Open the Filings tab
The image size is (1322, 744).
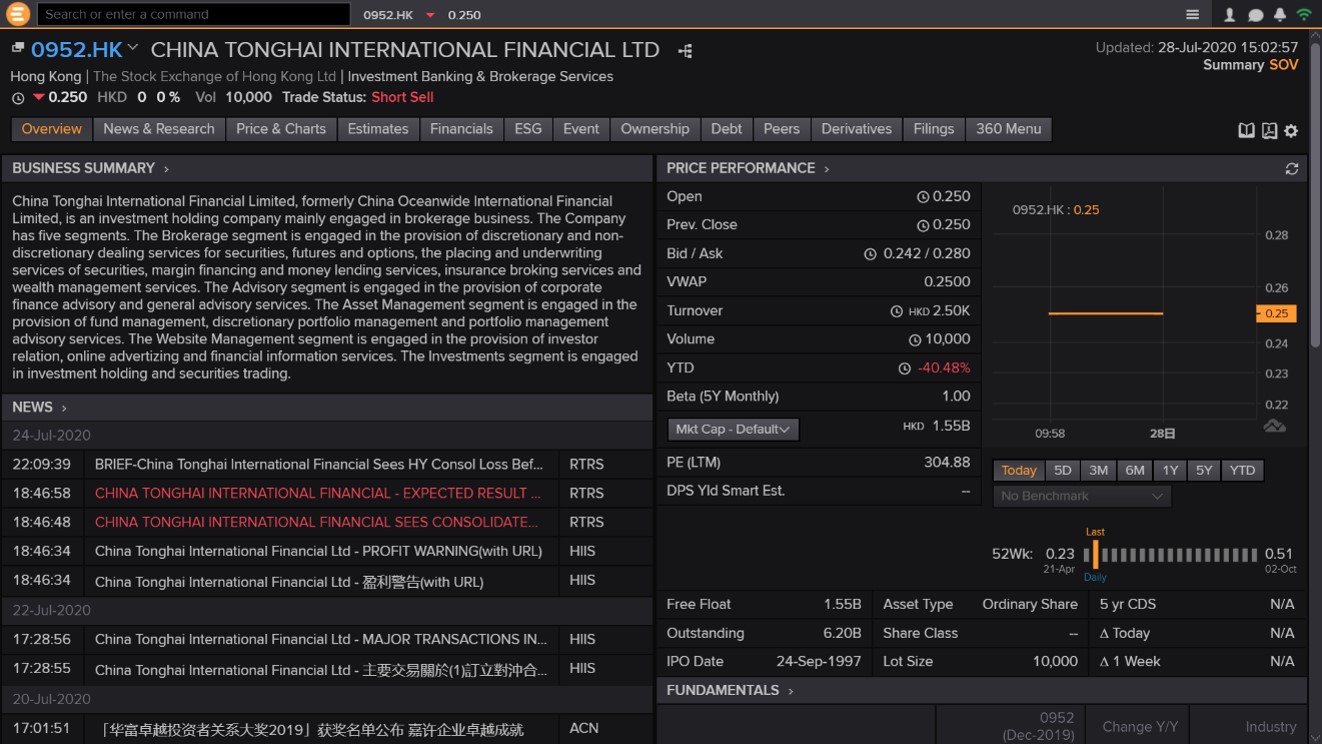(934, 129)
